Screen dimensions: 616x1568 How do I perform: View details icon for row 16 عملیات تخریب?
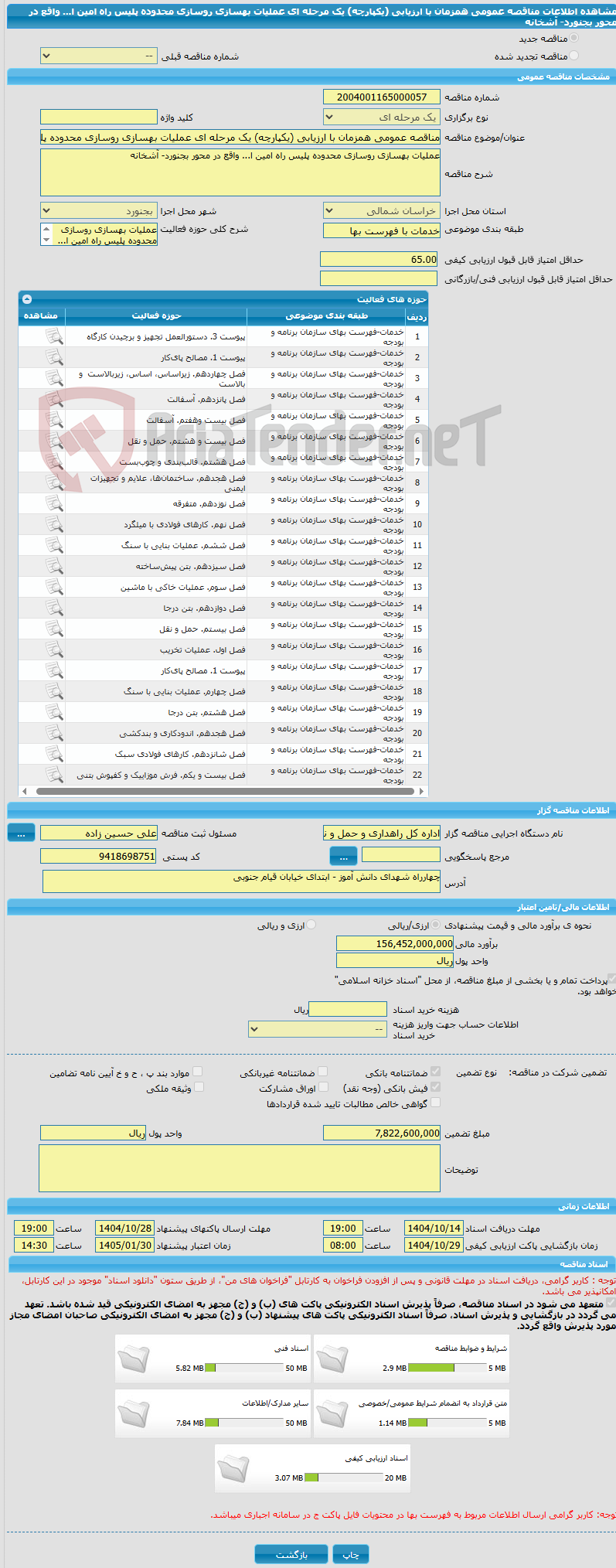tap(53, 649)
